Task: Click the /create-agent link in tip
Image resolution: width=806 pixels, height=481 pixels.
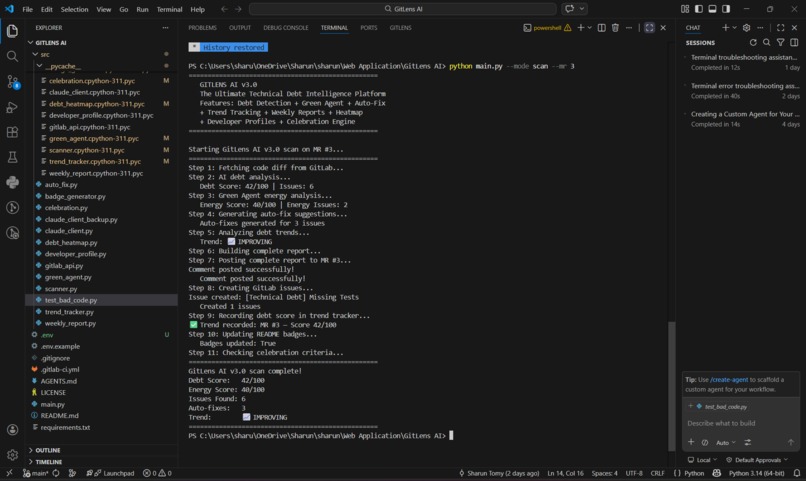Action: pos(729,380)
